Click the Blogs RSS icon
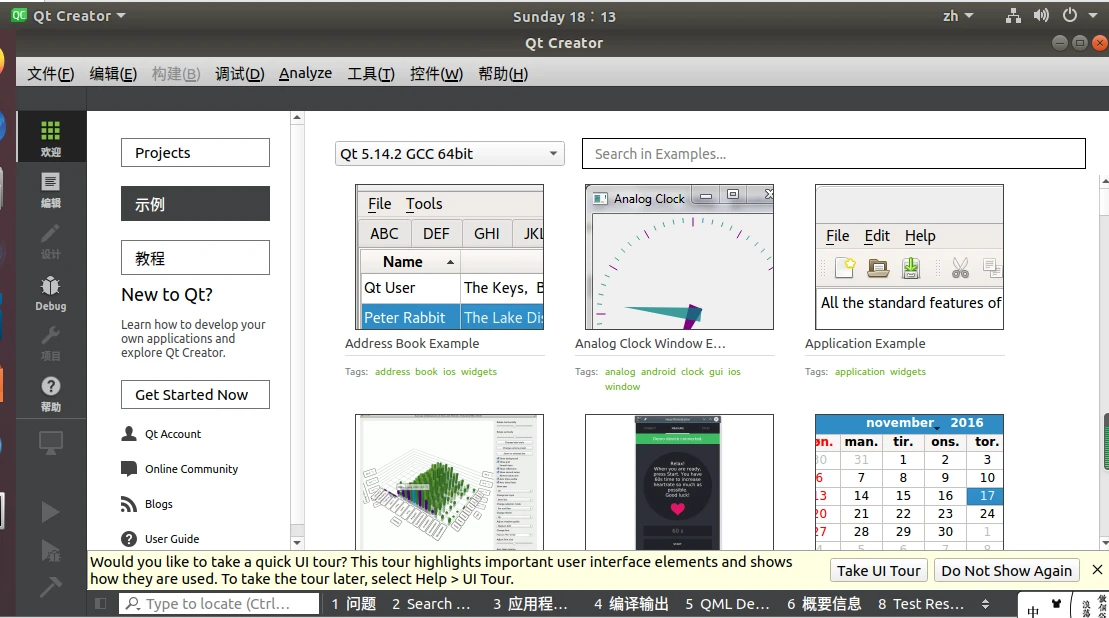The image size is (1109, 618). point(129,503)
